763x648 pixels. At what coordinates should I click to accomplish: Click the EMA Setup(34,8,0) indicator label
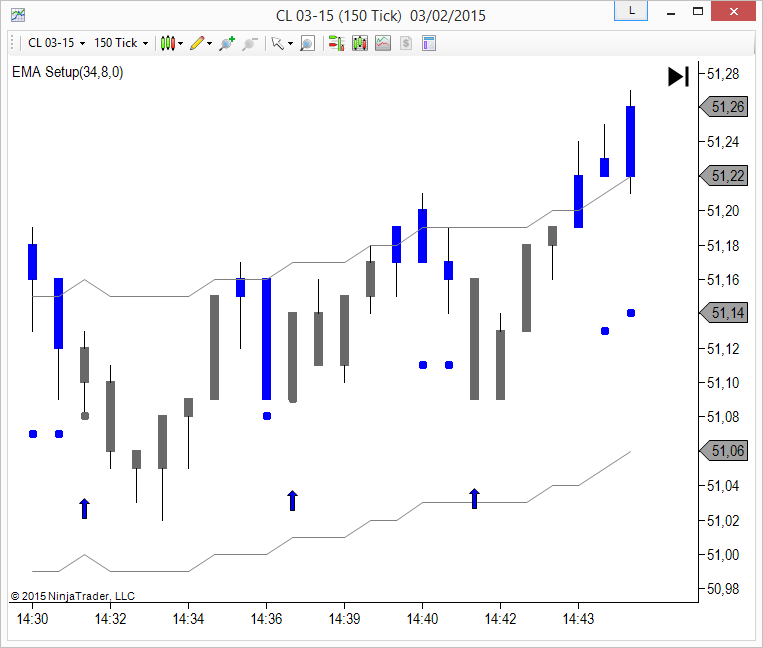(67, 72)
